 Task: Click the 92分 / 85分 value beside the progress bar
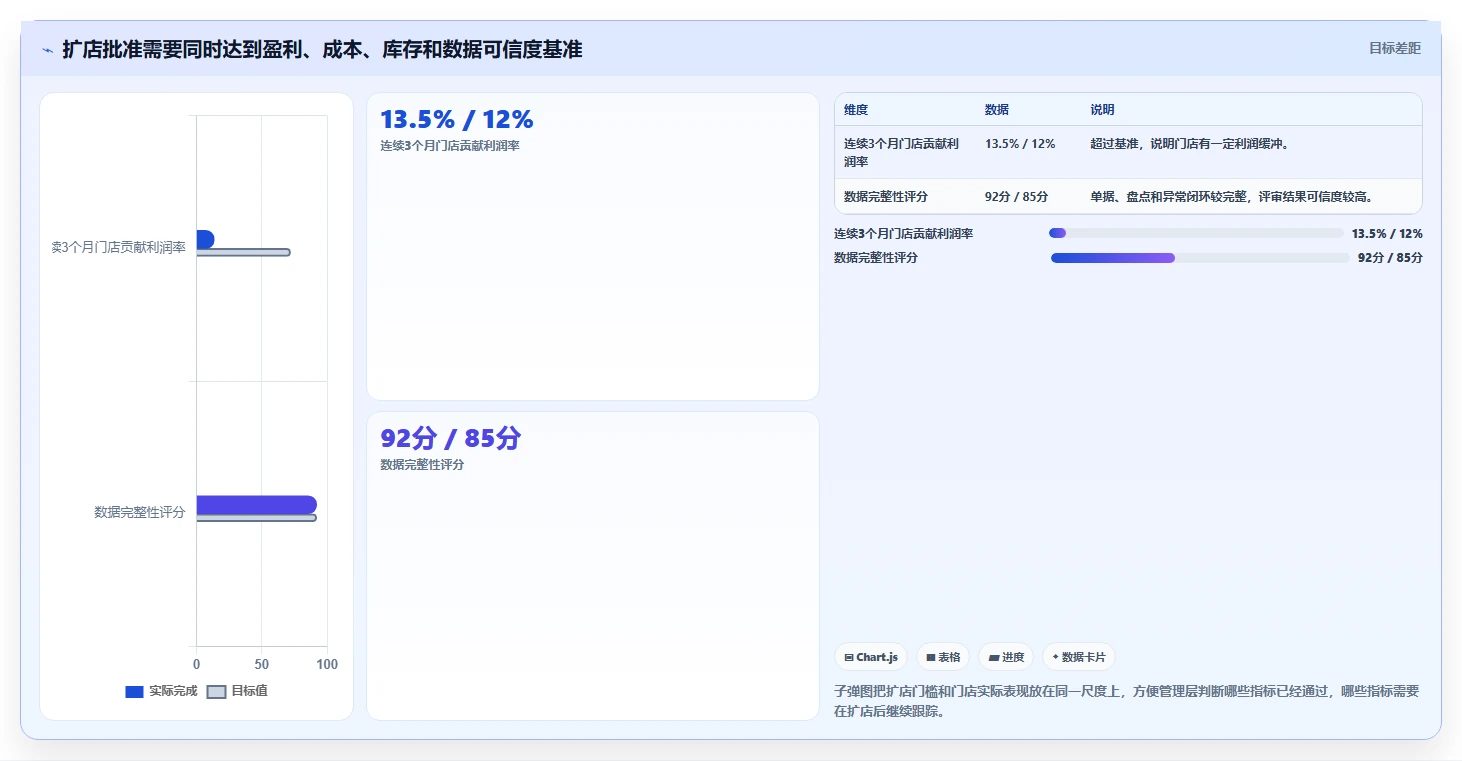point(1390,258)
